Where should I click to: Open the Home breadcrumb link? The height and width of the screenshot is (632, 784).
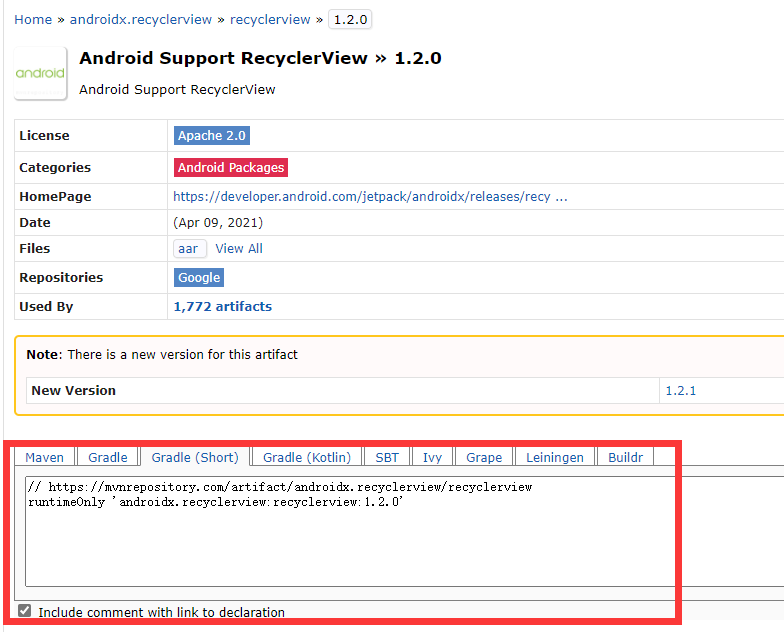[x=33, y=20]
